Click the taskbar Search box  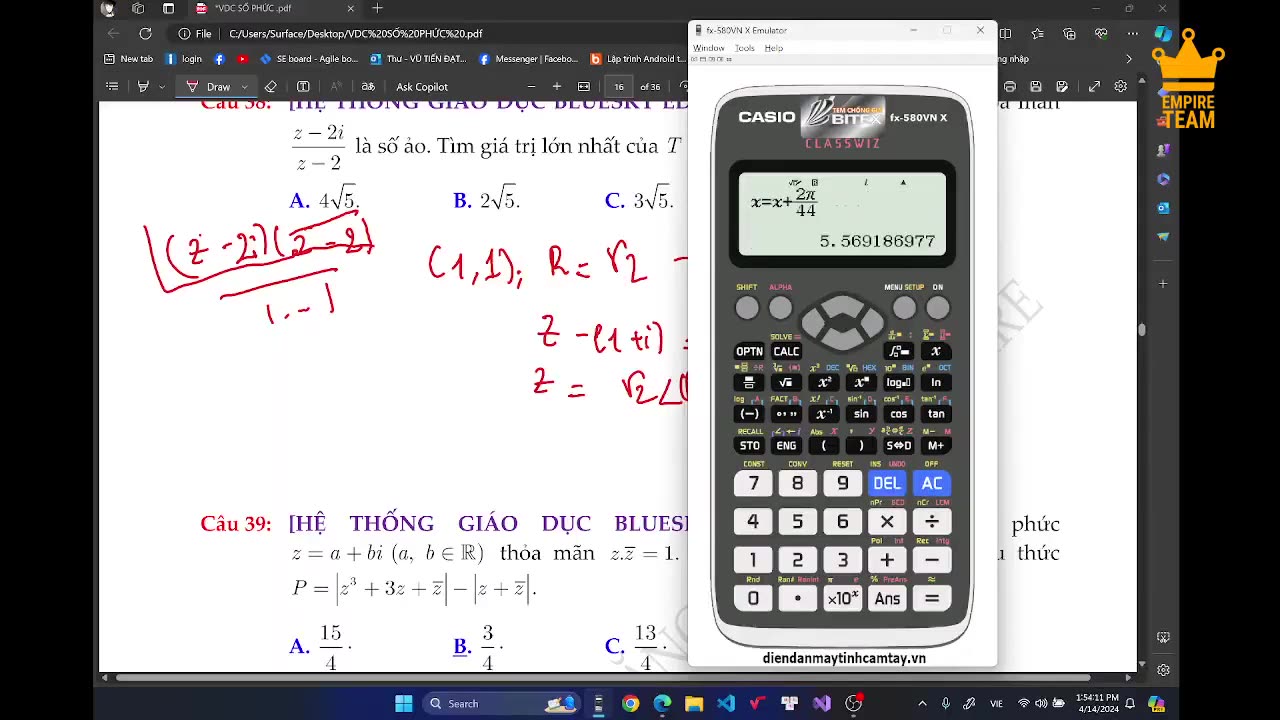click(504, 703)
